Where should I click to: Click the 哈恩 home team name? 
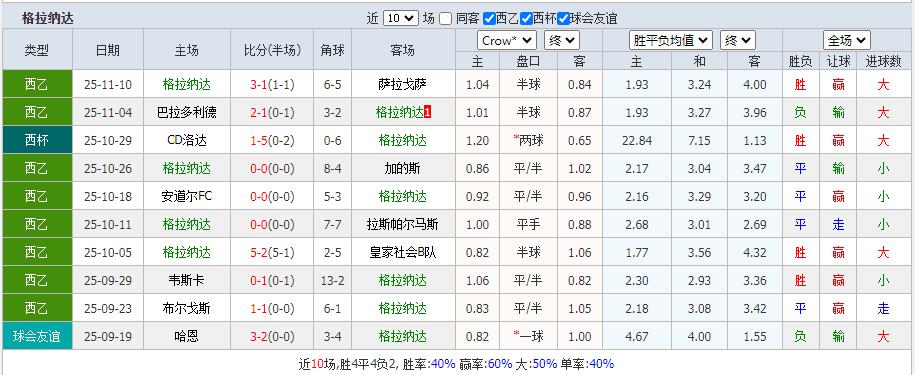pyautogui.click(x=187, y=337)
